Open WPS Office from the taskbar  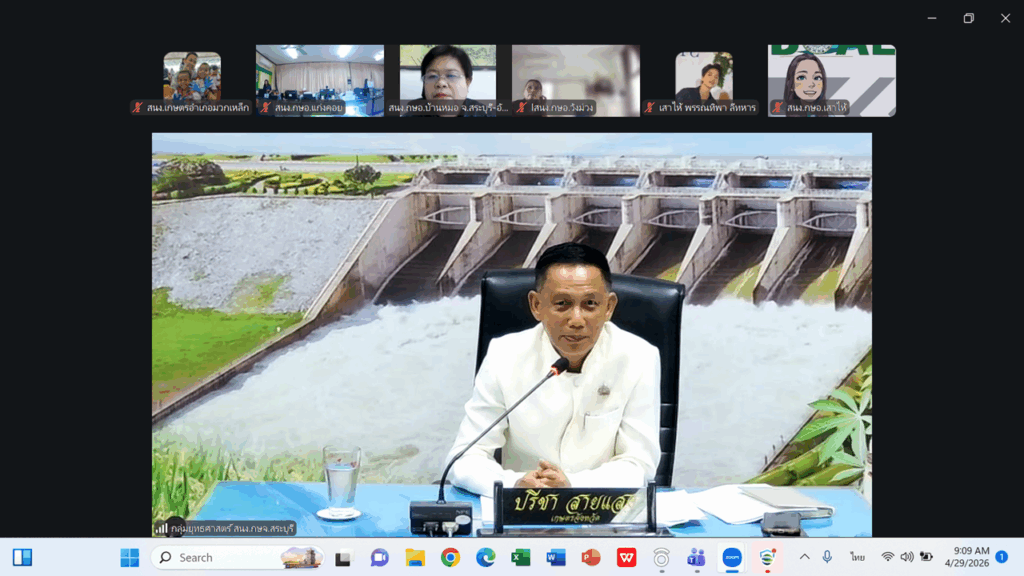(x=626, y=558)
